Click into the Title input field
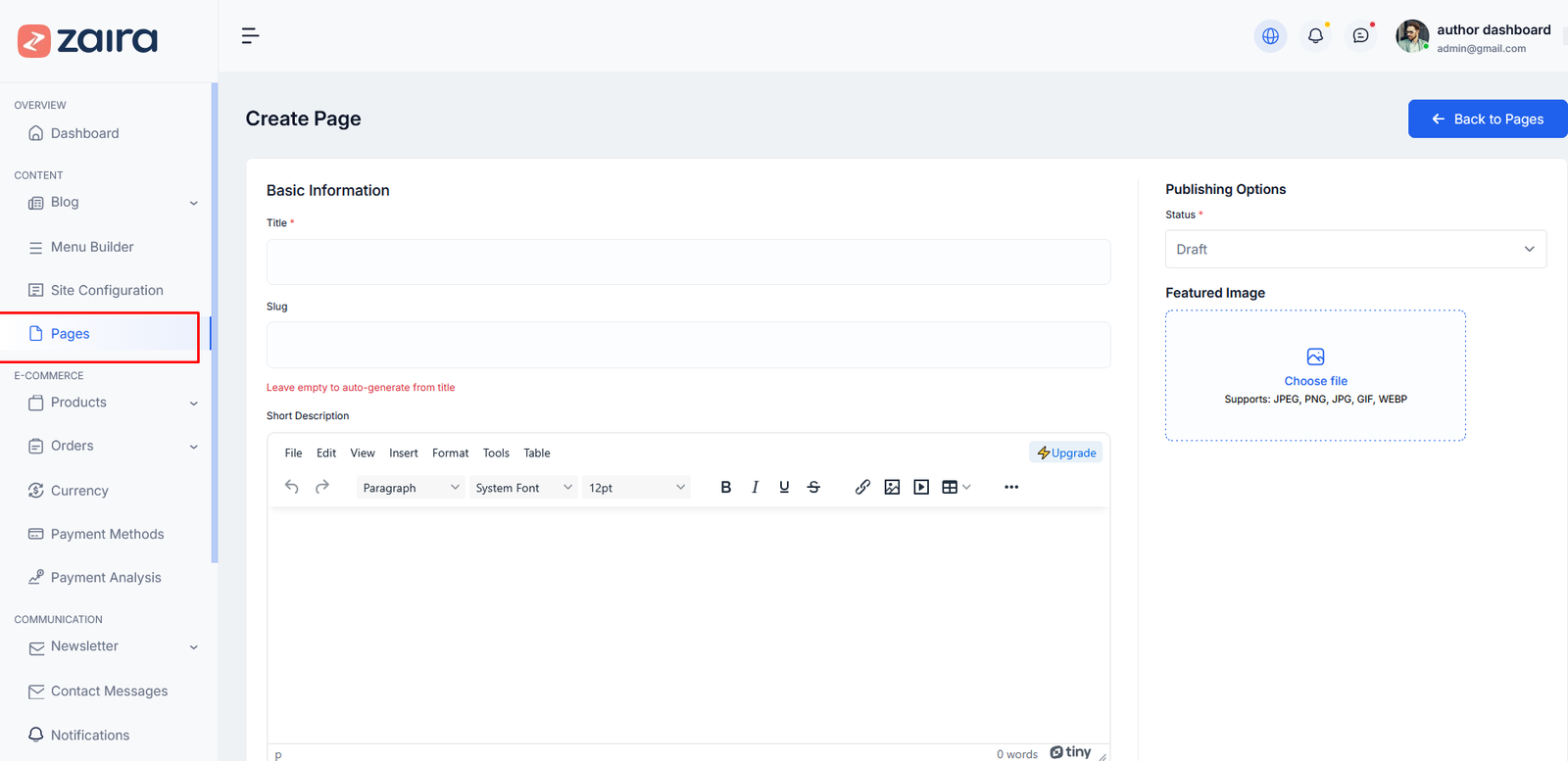The height and width of the screenshot is (761, 1568). [688, 262]
